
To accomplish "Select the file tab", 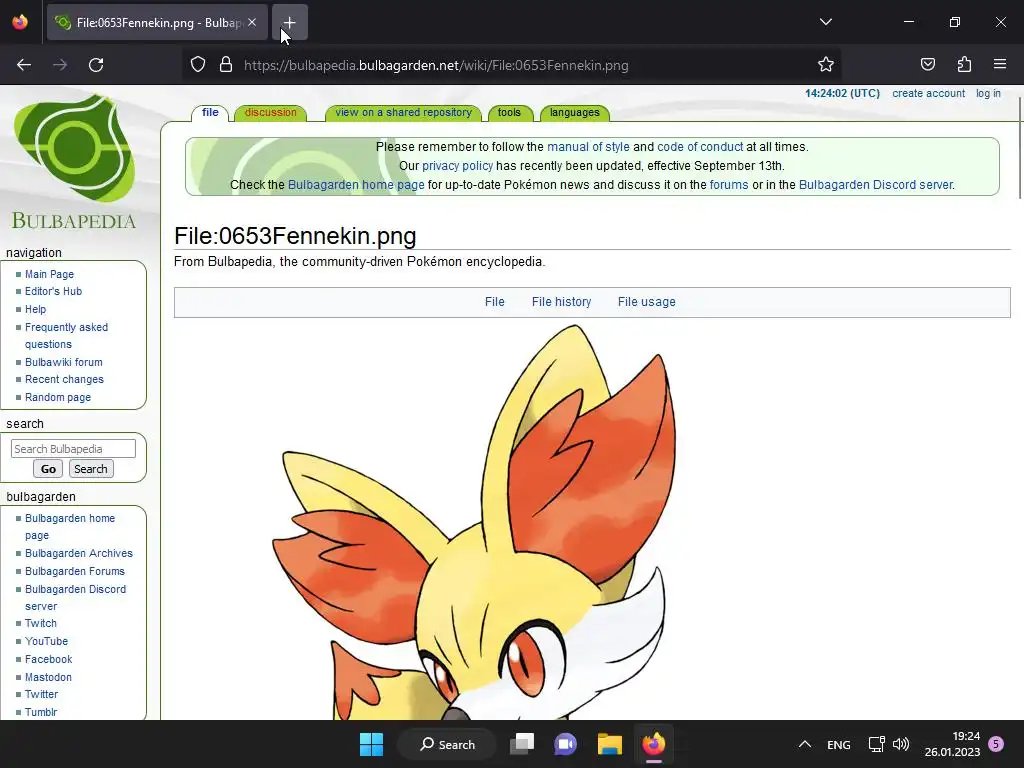I will click(x=210, y=112).
